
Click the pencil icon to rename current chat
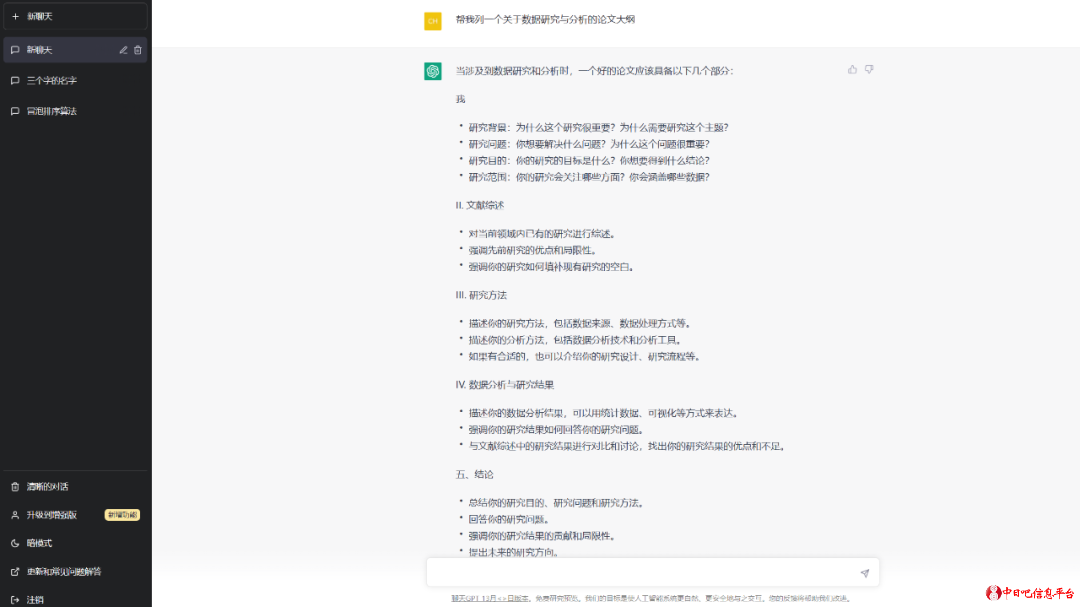point(122,49)
